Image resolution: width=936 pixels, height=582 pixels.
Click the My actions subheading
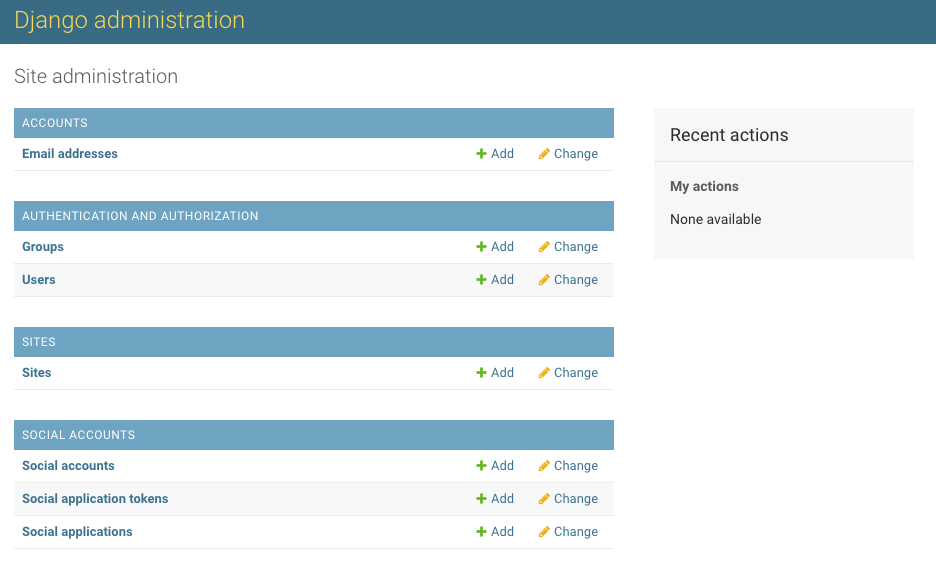click(x=704, y=187)
